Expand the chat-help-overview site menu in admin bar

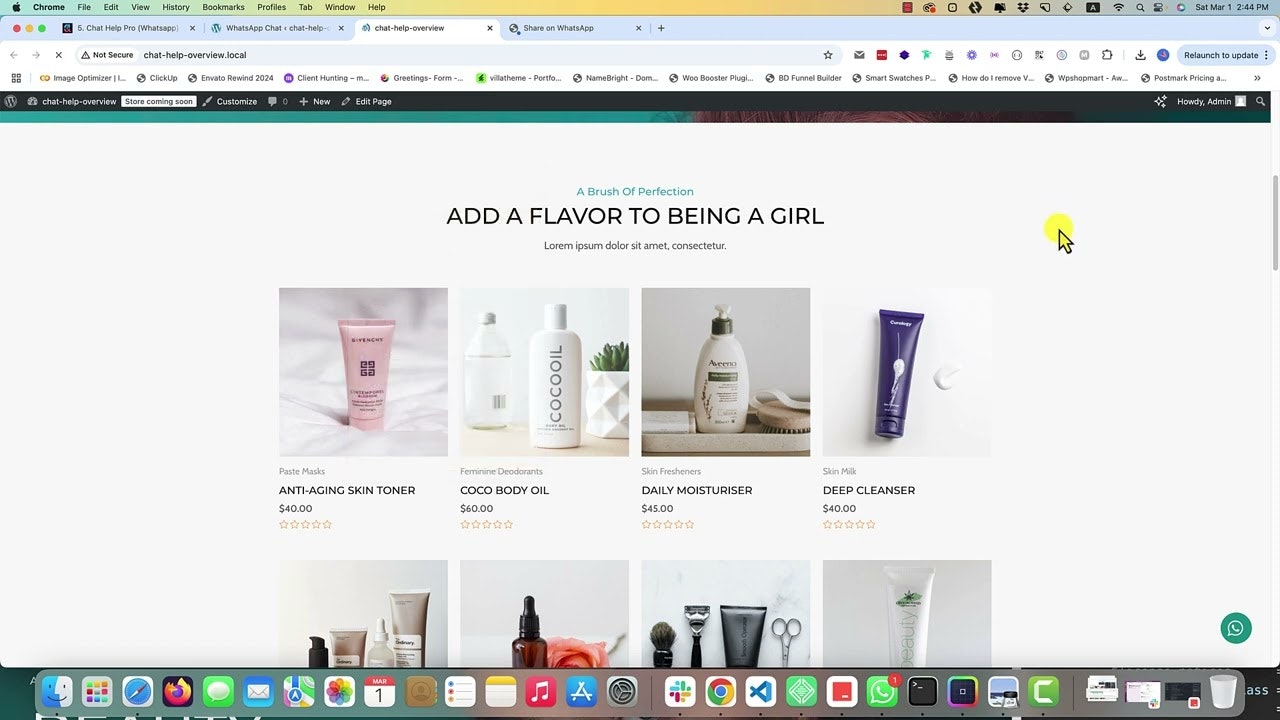[71, 101]
